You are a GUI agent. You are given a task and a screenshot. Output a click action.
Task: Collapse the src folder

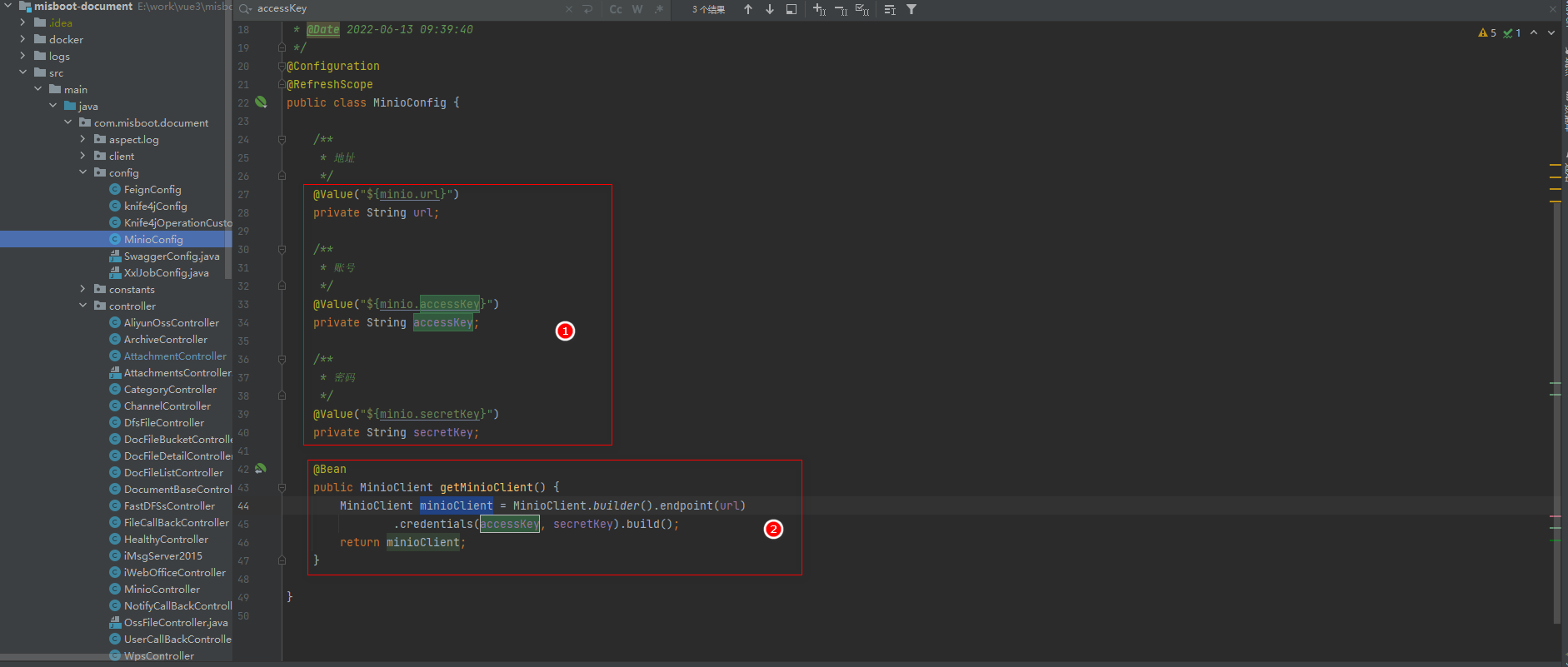coord(22,72)
